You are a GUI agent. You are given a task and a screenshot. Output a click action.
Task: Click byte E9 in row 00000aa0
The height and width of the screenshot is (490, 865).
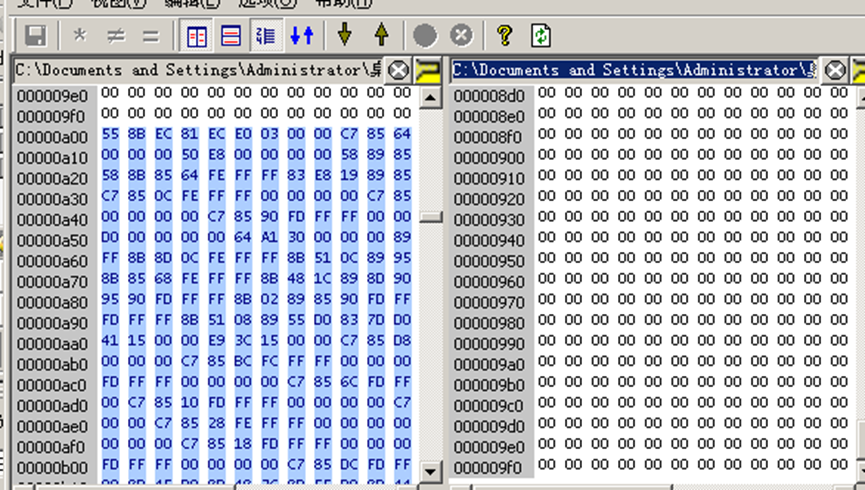pos(216,341)
